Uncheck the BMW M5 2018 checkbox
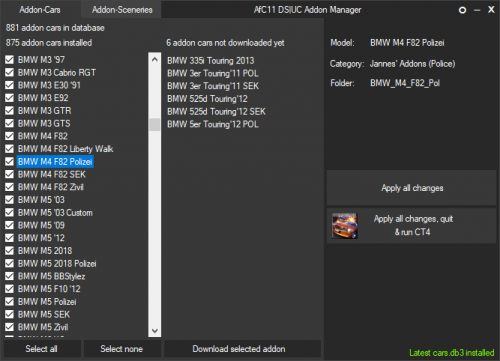Viewport: 500px width, 361px height. click(x=9, y=251)
